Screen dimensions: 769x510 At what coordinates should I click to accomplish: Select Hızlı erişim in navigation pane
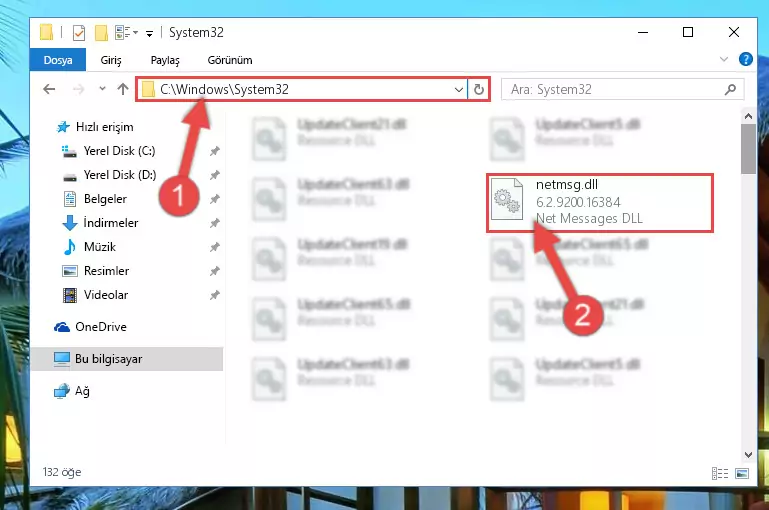coord(104,127)
